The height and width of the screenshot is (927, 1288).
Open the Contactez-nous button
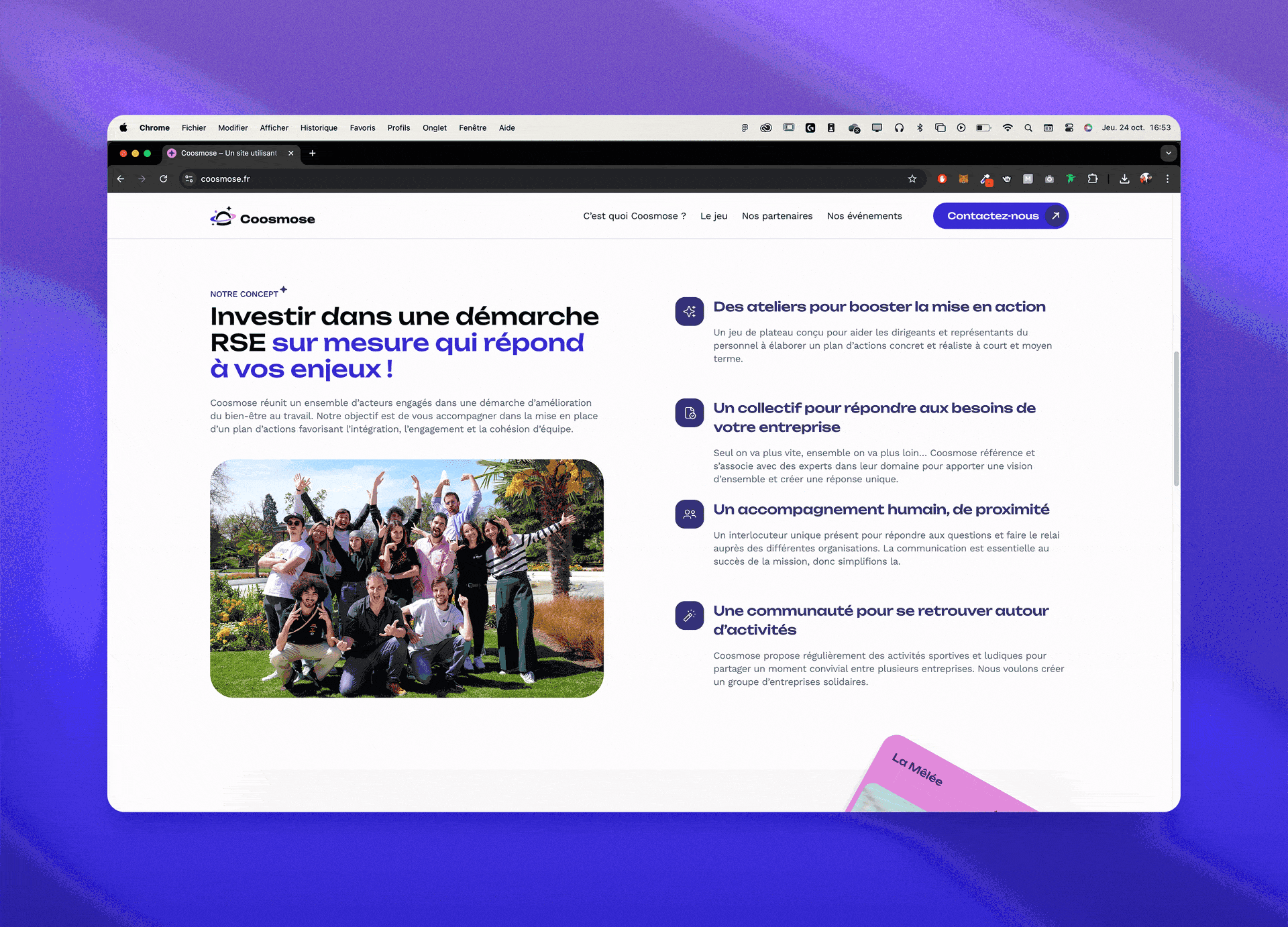pos(1000,216)
